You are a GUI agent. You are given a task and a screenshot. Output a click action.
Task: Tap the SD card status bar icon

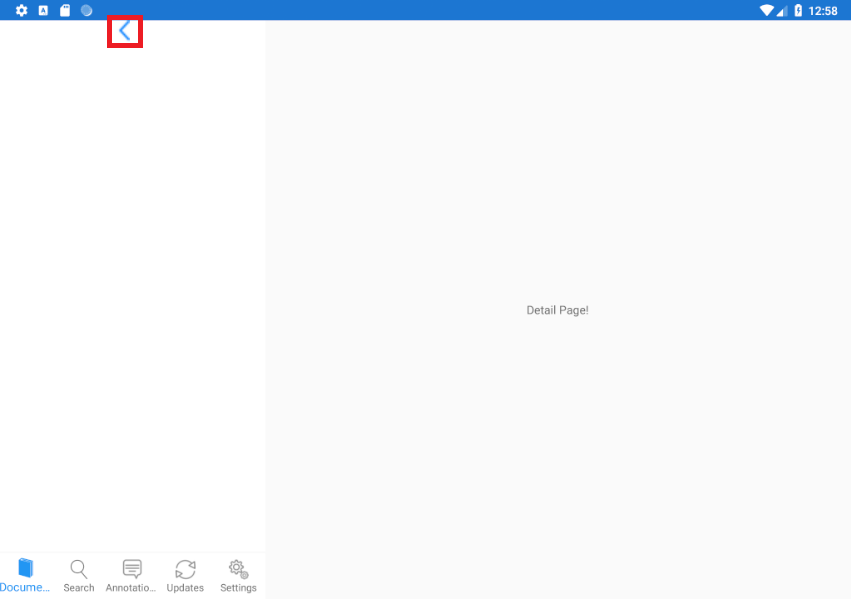click(65, 10)
